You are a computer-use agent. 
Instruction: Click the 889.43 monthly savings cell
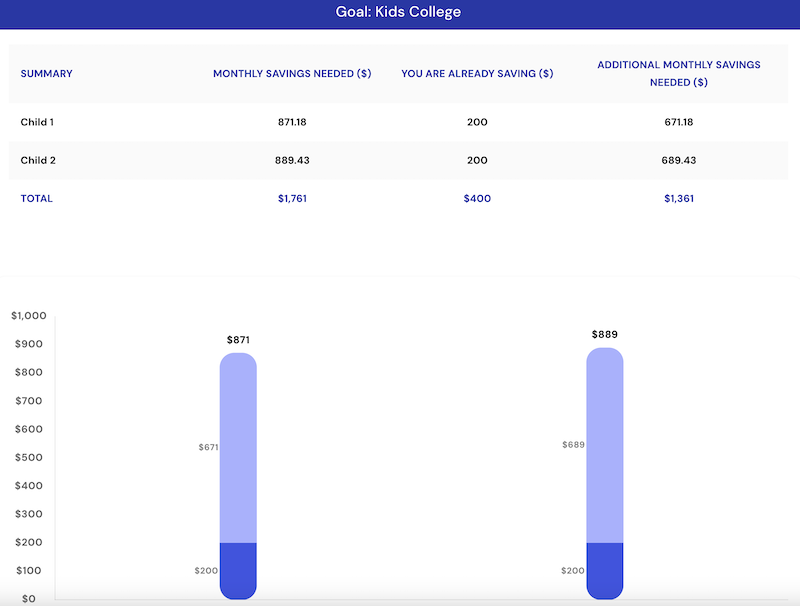pyautogui.click(x=292, y=160)
